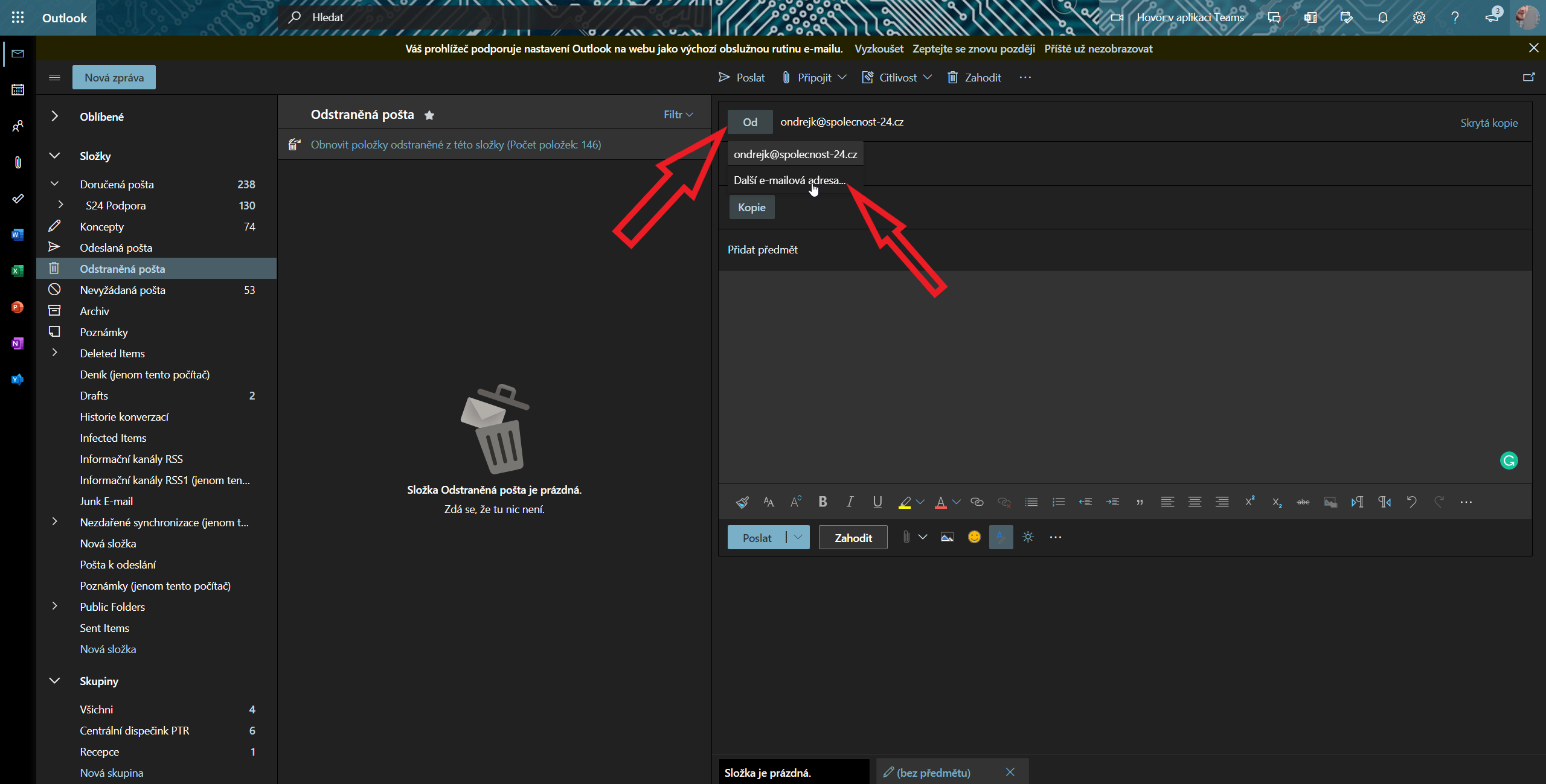Pick the yellow text highlight color
The width and height of the screenshot is (1546, 784).
(905, 502)
